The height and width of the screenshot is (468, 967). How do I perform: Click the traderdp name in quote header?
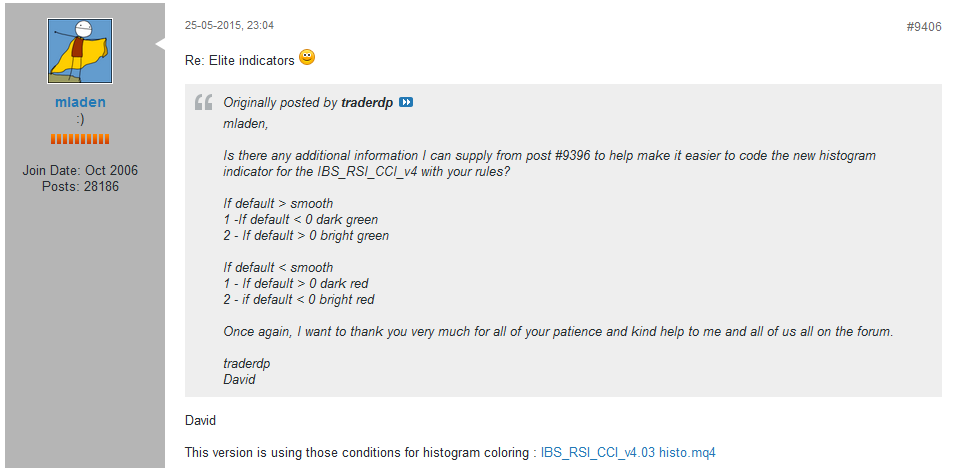click(x=367, y=103)
